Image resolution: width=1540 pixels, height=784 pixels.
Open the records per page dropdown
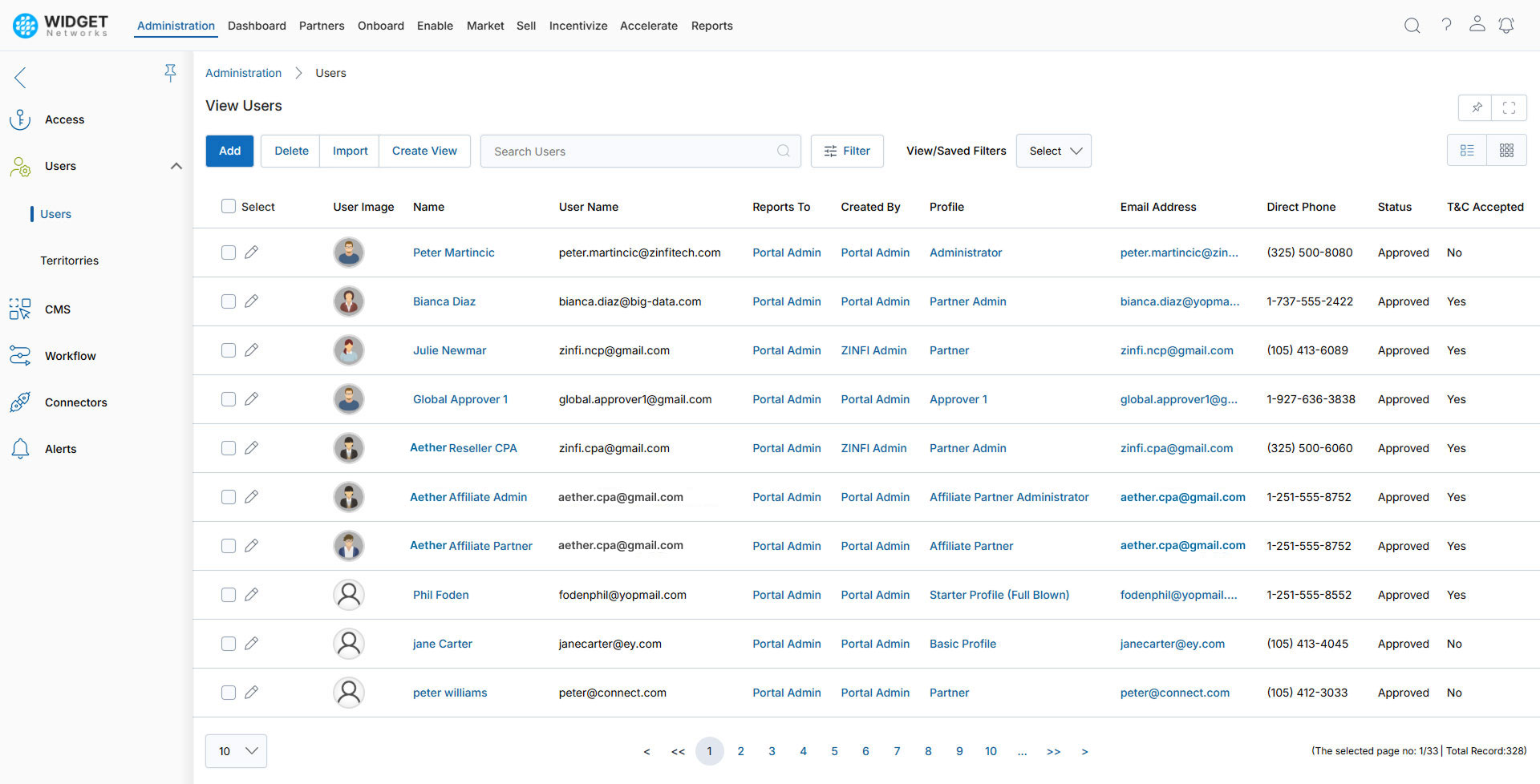[x=235, y=750]
